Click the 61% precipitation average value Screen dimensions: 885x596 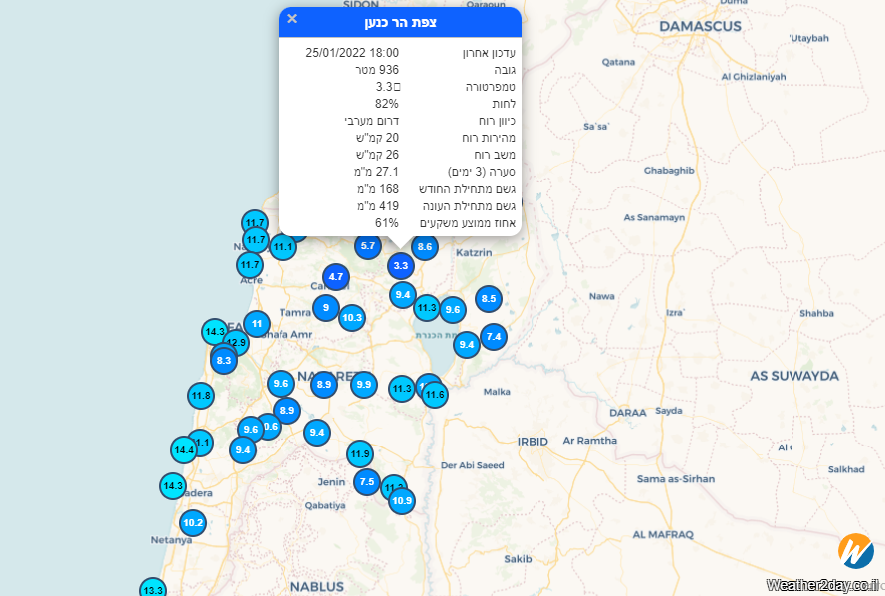pyautogui.click(x=387, y=223)
